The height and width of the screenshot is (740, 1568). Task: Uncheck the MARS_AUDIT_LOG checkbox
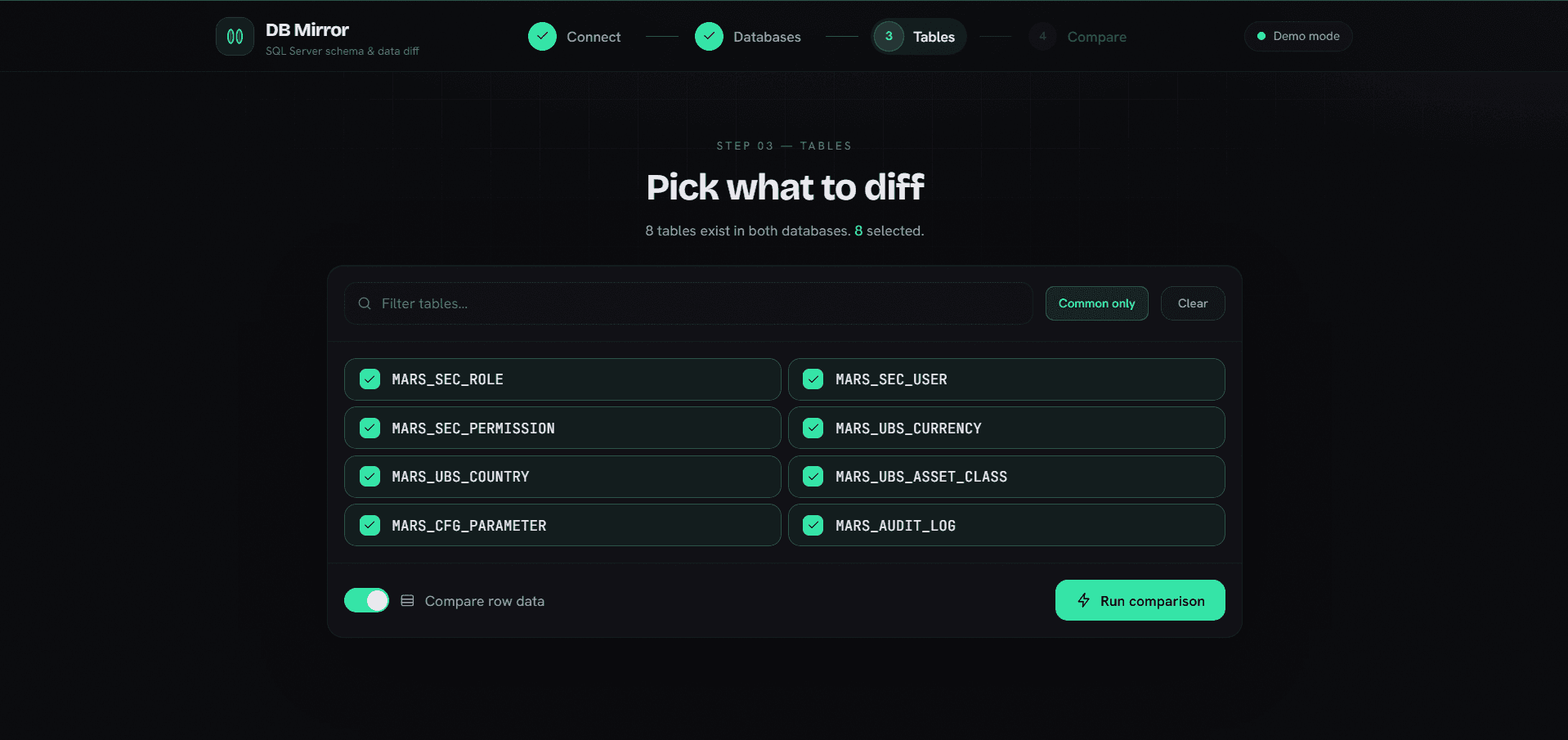click(x=813, y=525)
